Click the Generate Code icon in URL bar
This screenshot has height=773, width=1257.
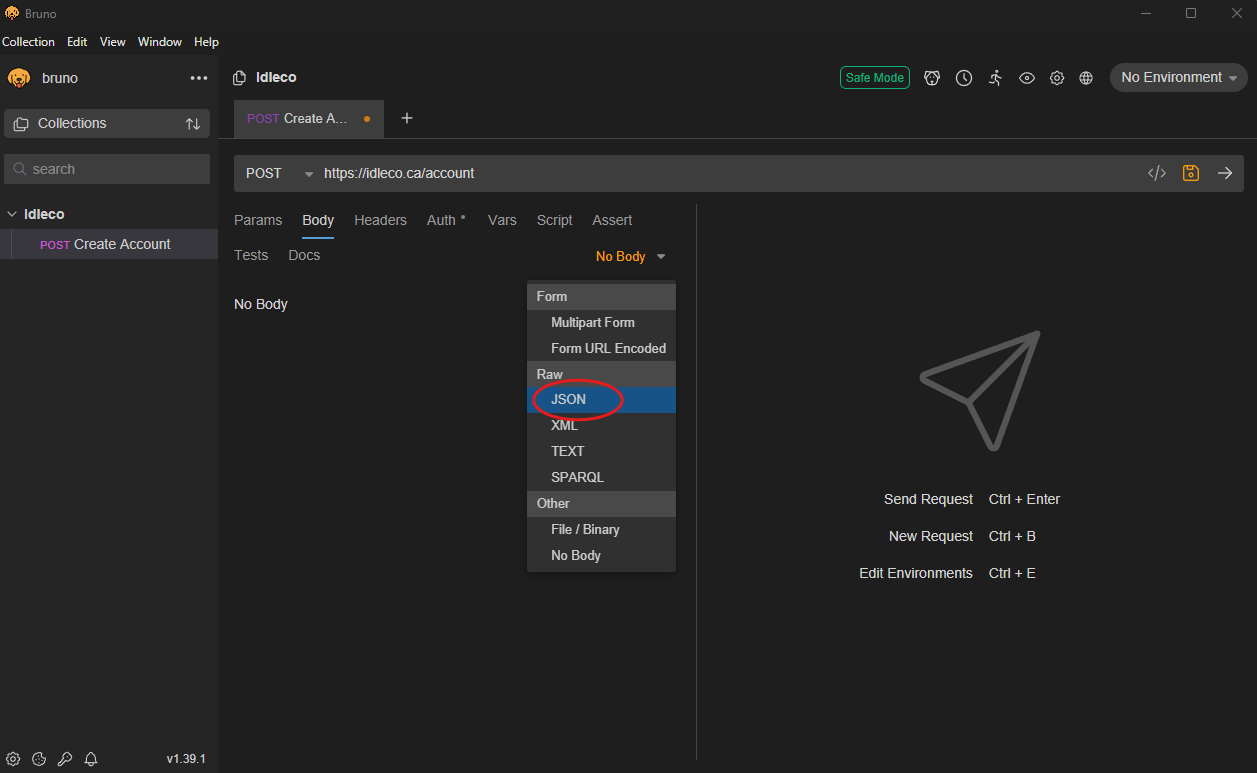click(1156, 173)
